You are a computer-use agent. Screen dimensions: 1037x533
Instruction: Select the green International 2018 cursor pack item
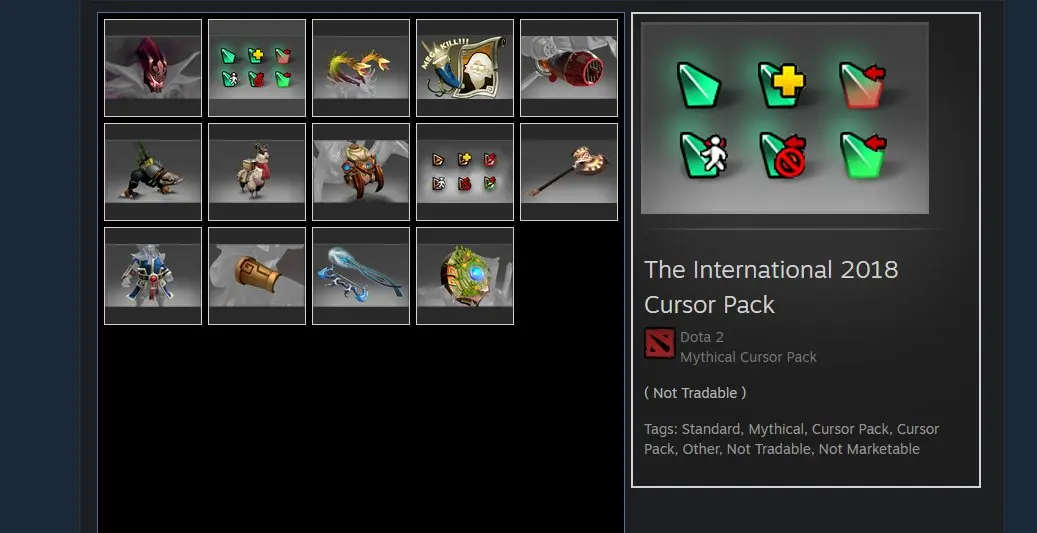257,67
